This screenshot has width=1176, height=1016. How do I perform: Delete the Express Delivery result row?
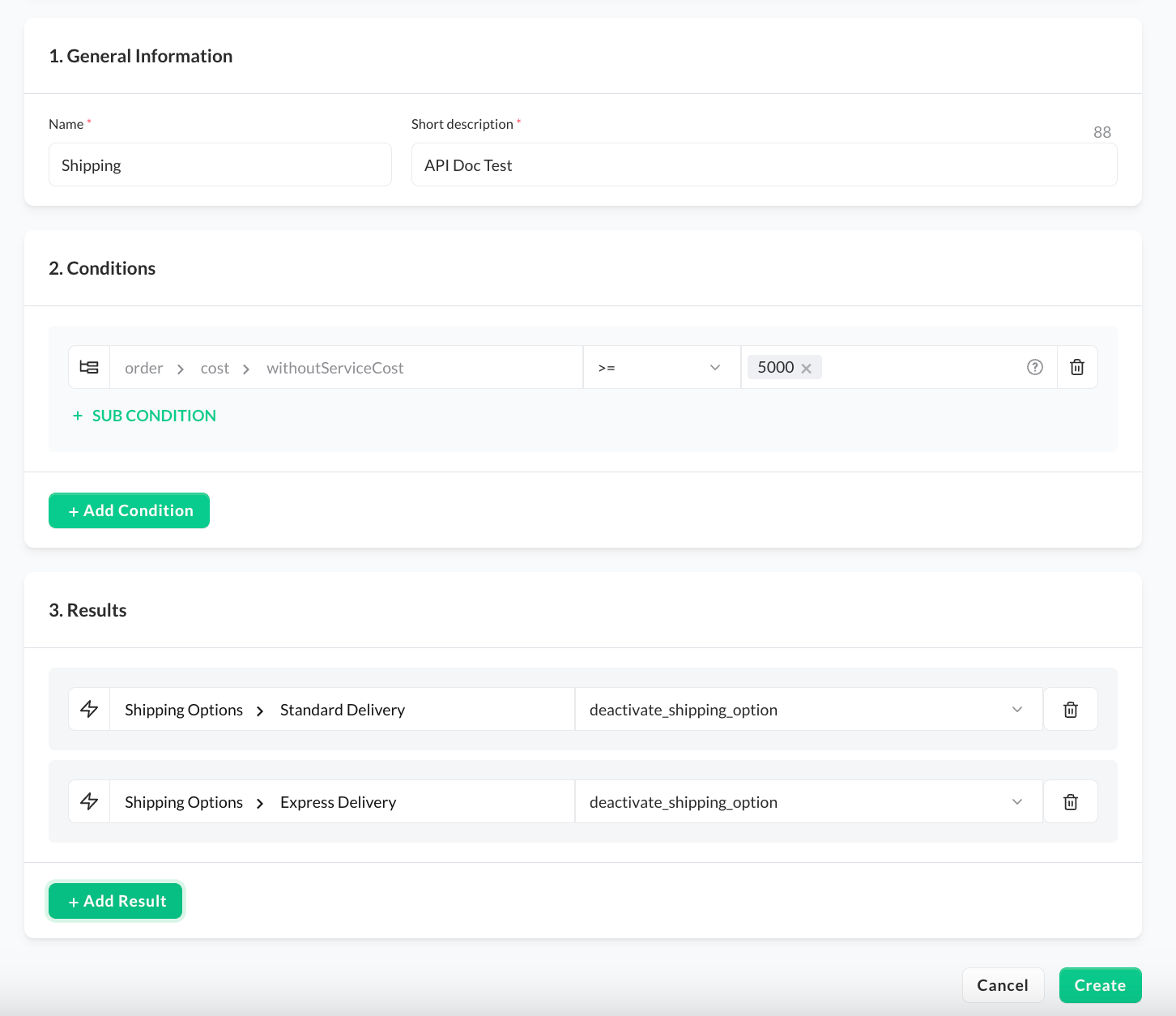[x=1070, y=802]
